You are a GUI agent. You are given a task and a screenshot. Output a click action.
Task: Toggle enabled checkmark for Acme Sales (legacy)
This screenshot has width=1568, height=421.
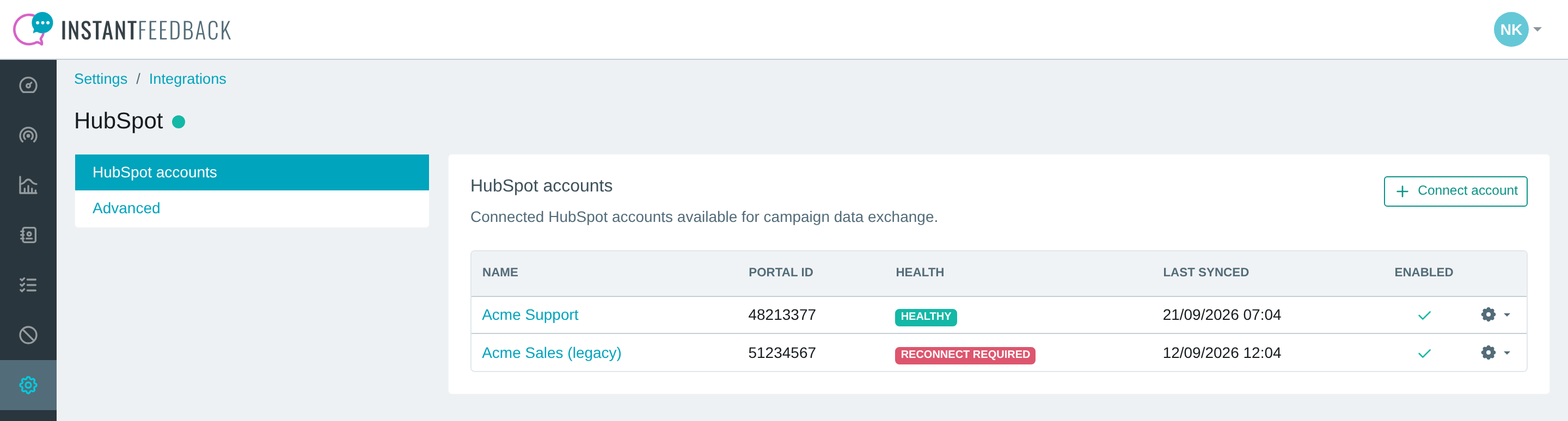pyautogui.click(x=1424, y=354)
